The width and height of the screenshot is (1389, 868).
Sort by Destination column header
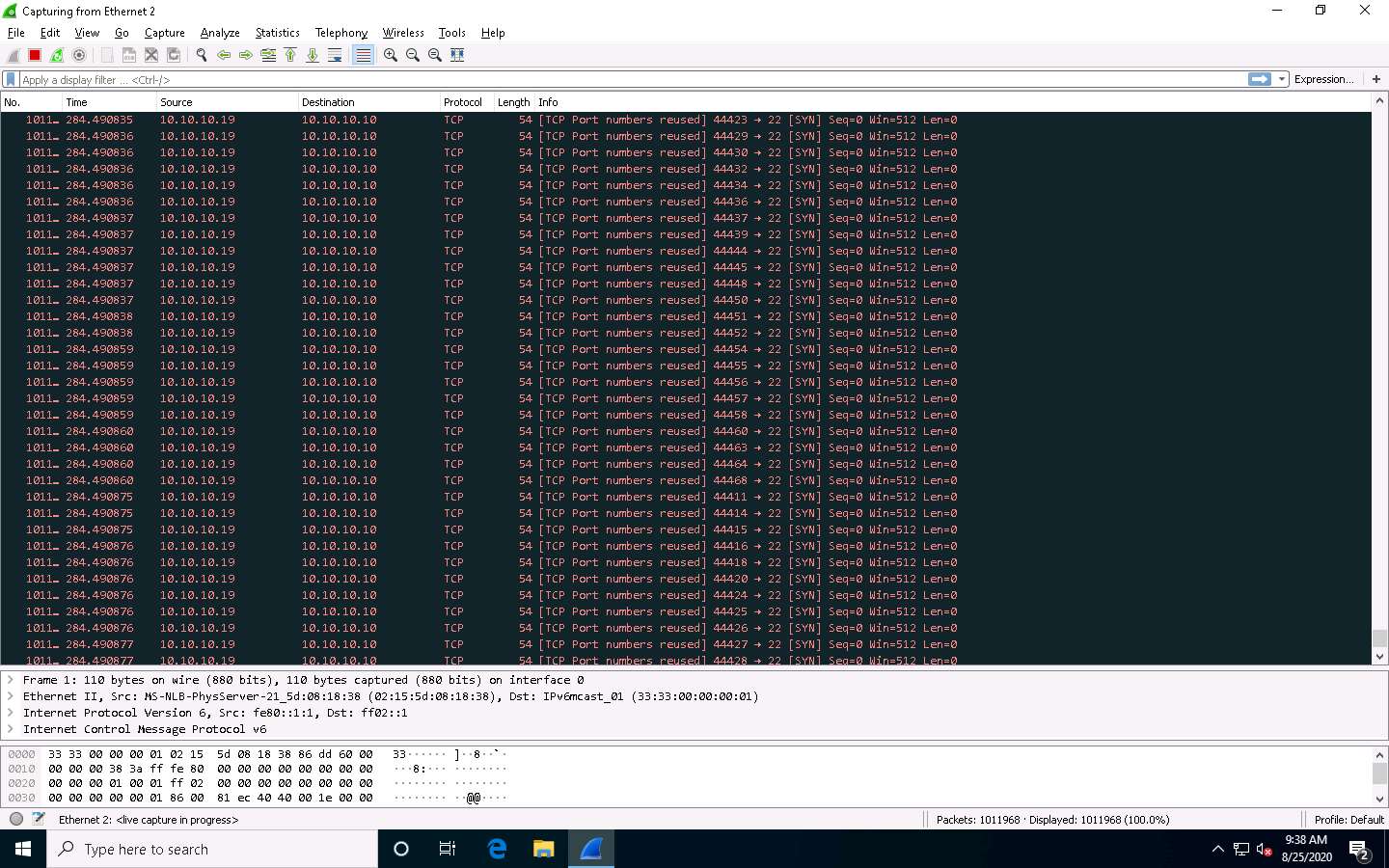[x=369, y=102]
